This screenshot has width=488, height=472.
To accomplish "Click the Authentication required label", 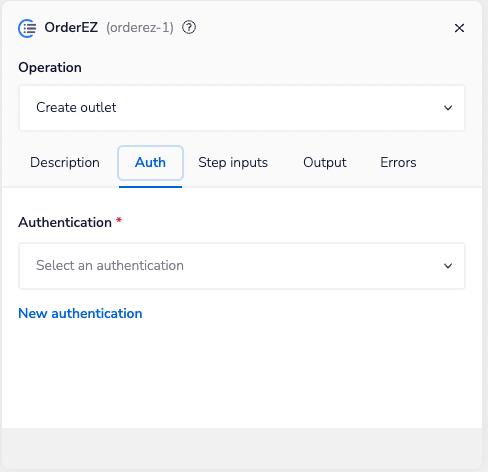I will coord(70,222).
